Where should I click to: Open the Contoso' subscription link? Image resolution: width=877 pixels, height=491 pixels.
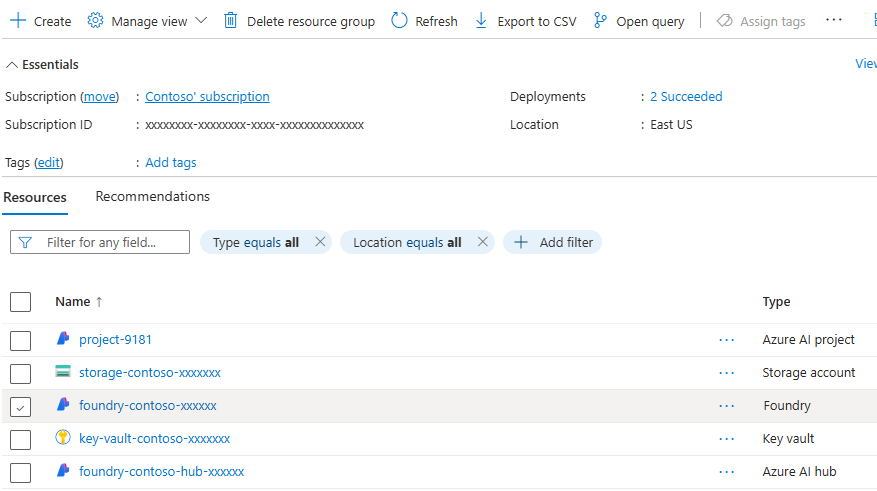coord(208,97)
